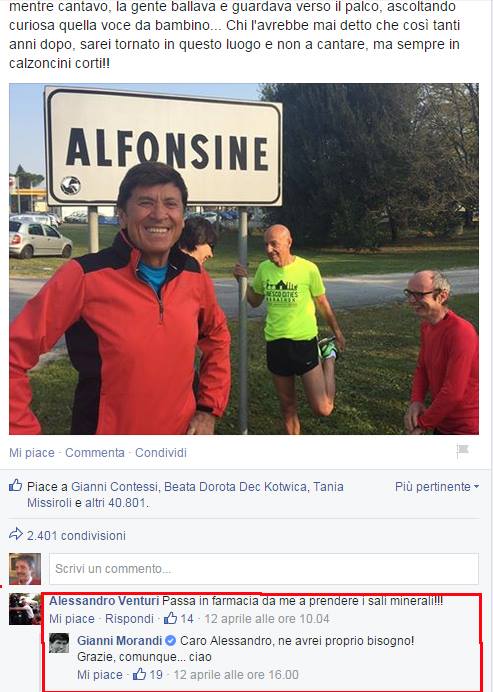
Task: Click the '12 aprile alle ore 10.04' timestamp
Action: [267, 619]
